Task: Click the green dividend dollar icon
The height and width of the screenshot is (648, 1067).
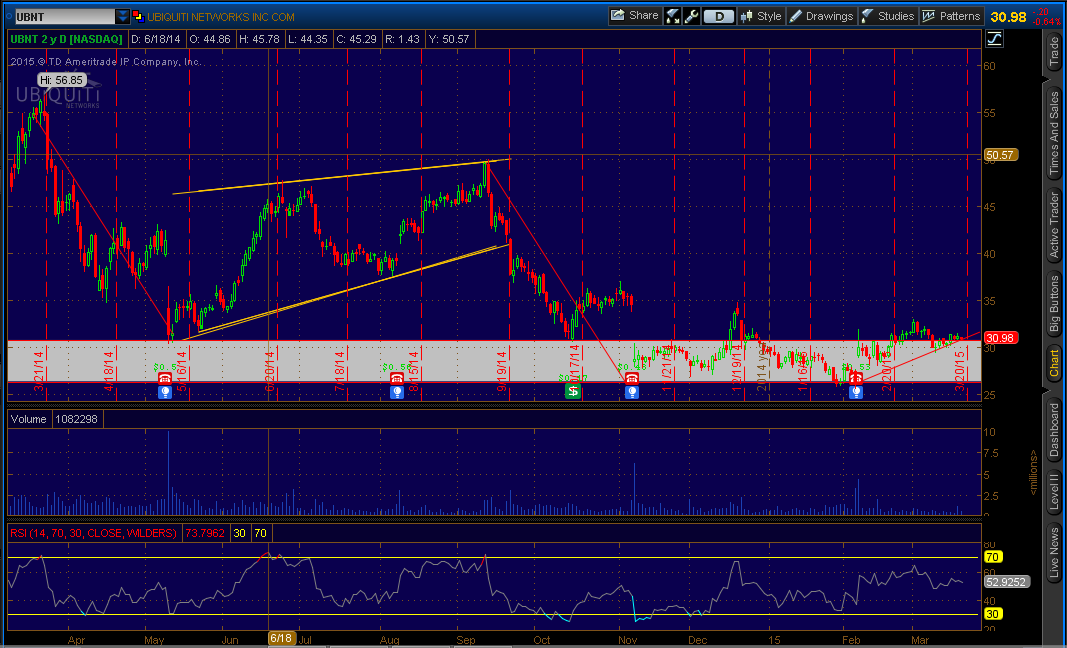Action: [x=573, y=391]
